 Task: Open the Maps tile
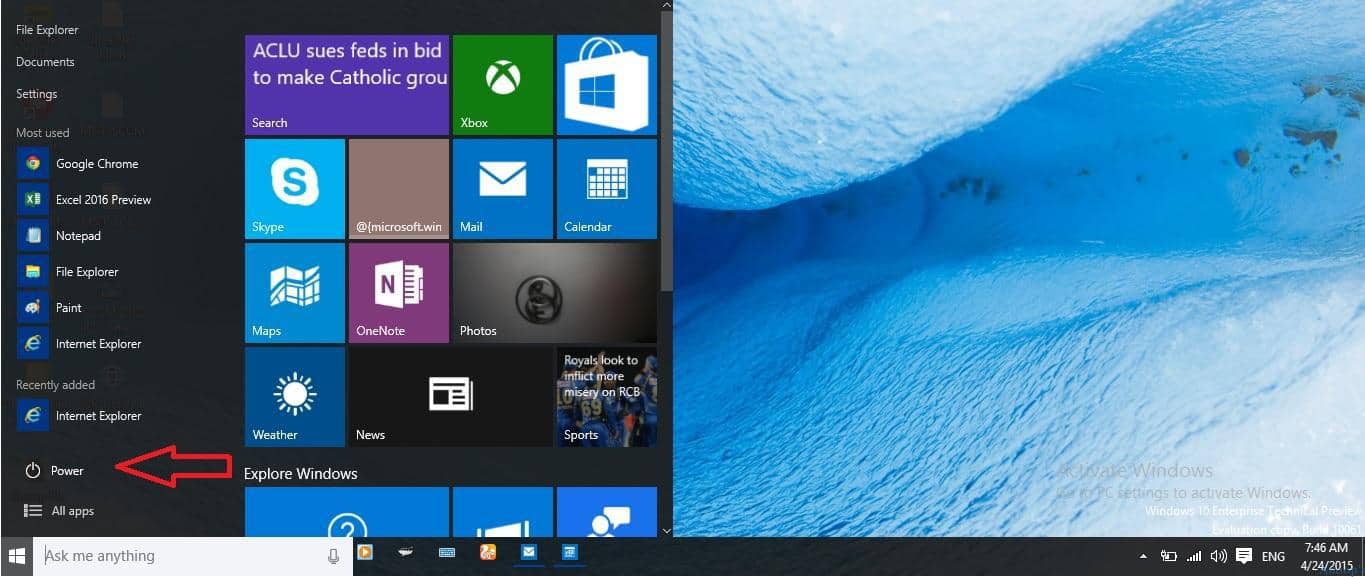[x=294, y=293]
